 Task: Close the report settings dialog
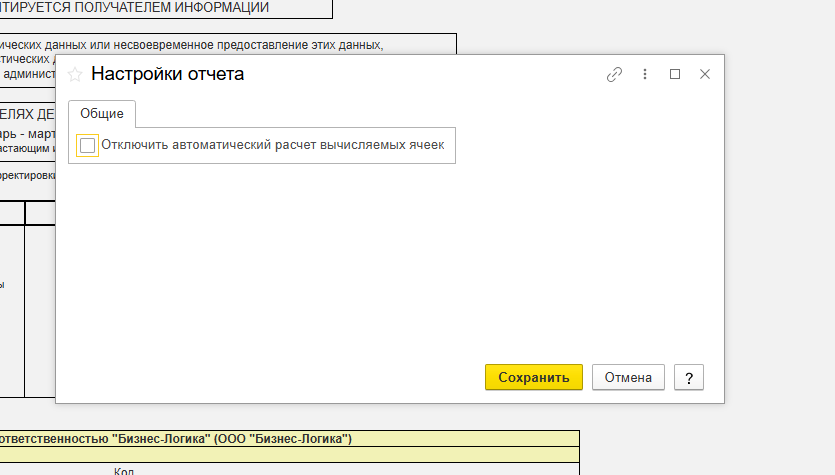click(705, 74)
